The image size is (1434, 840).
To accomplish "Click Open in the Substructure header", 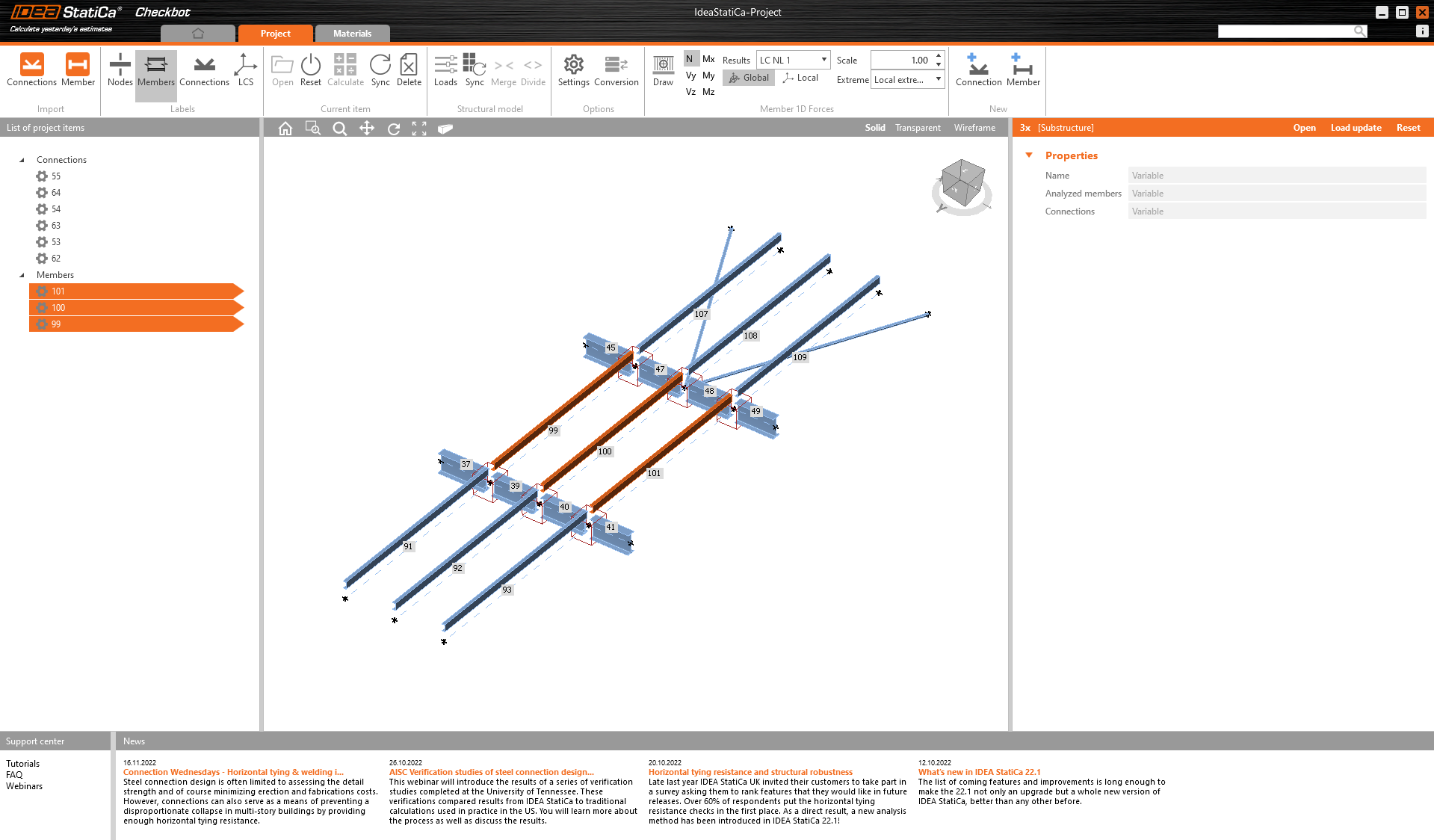I will [x=1304, y=128].
